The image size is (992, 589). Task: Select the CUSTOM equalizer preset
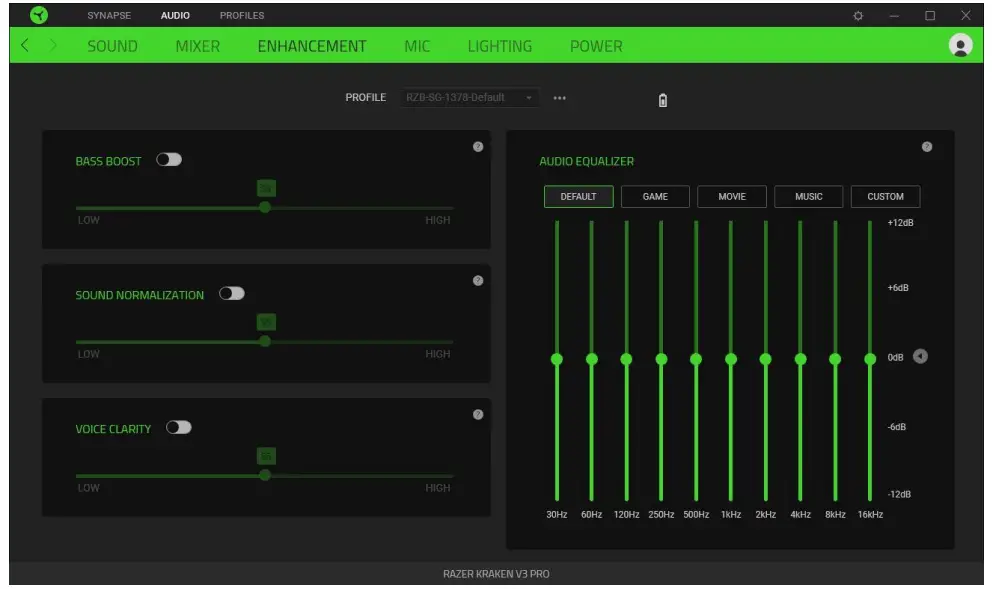coord(884,196)
